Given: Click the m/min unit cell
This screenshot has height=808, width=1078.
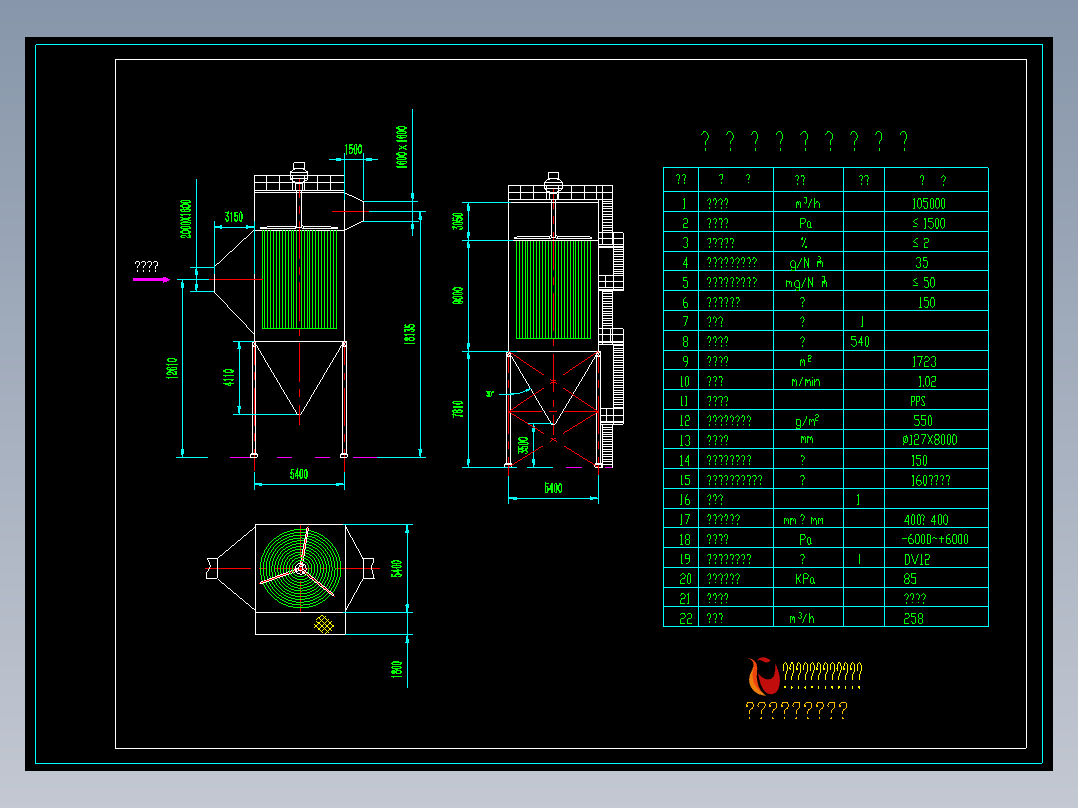Looking at the screenshot, I should click(806, 382).
